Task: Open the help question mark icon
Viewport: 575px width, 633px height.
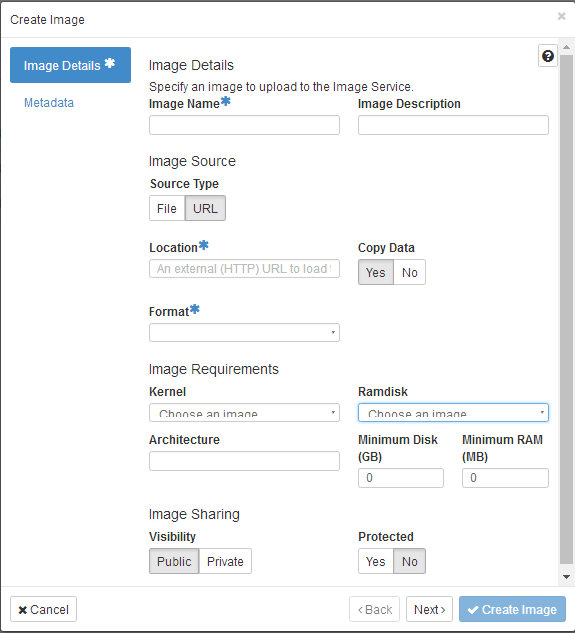Action: 548,56
